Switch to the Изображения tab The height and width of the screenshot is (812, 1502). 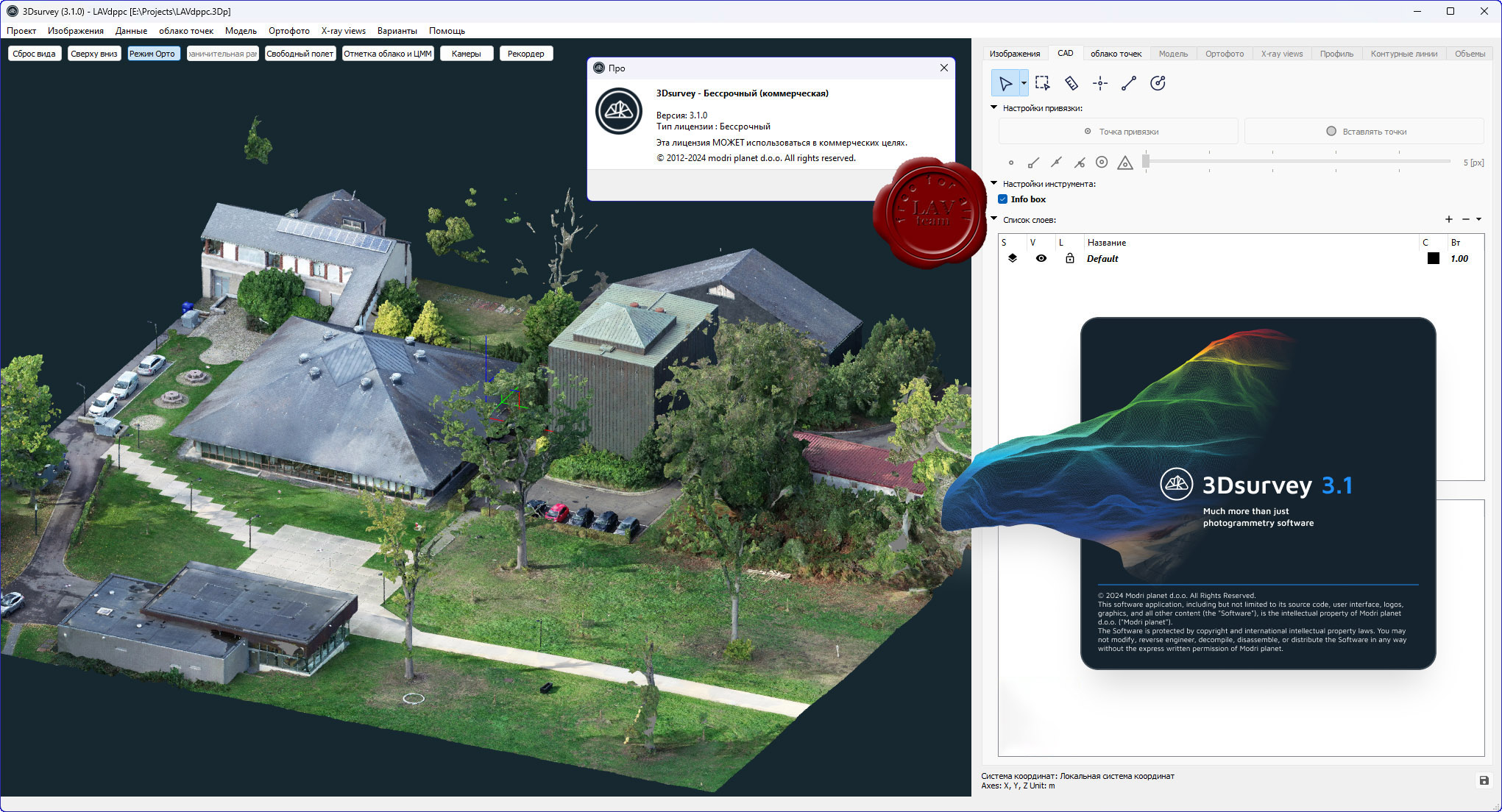[x=1015, y=54]
